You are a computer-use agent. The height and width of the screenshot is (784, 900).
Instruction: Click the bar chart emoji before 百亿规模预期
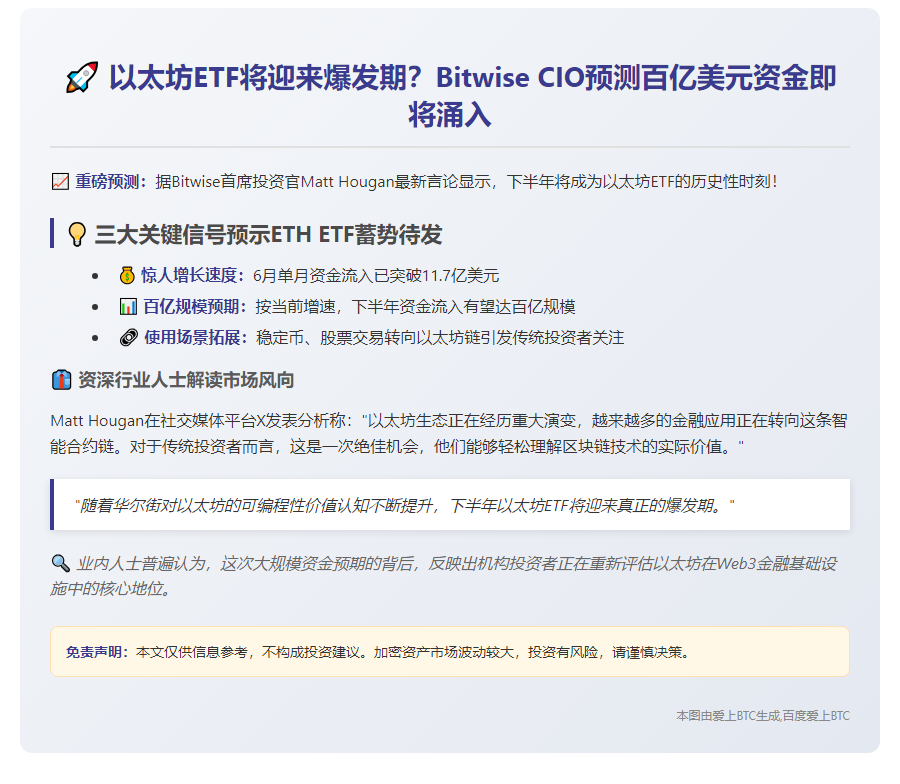pos(128,306)
